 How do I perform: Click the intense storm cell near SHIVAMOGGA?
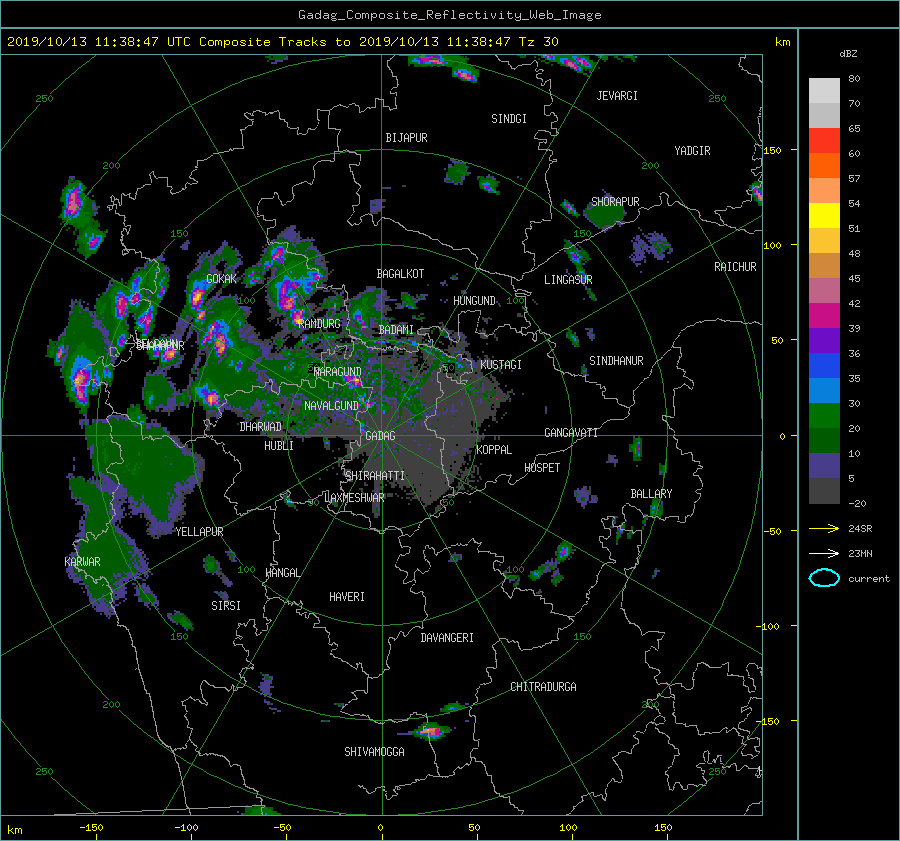click(430, 731)
